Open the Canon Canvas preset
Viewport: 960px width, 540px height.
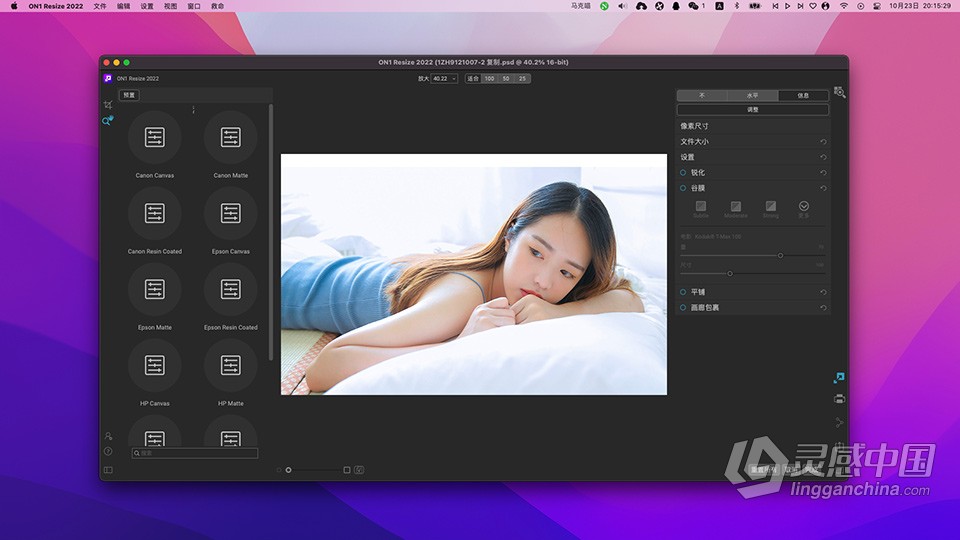pyautogui.click(x=155, y=137)
